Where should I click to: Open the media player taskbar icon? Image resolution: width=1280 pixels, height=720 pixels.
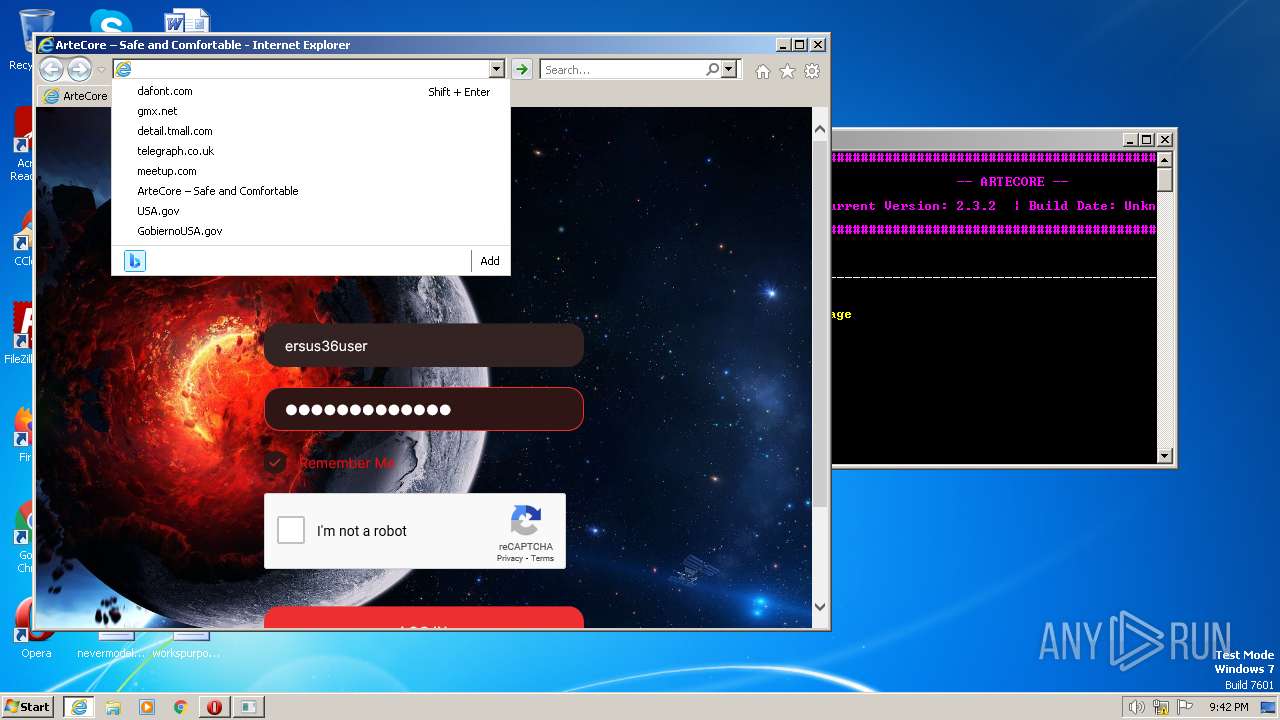(147, 707)
